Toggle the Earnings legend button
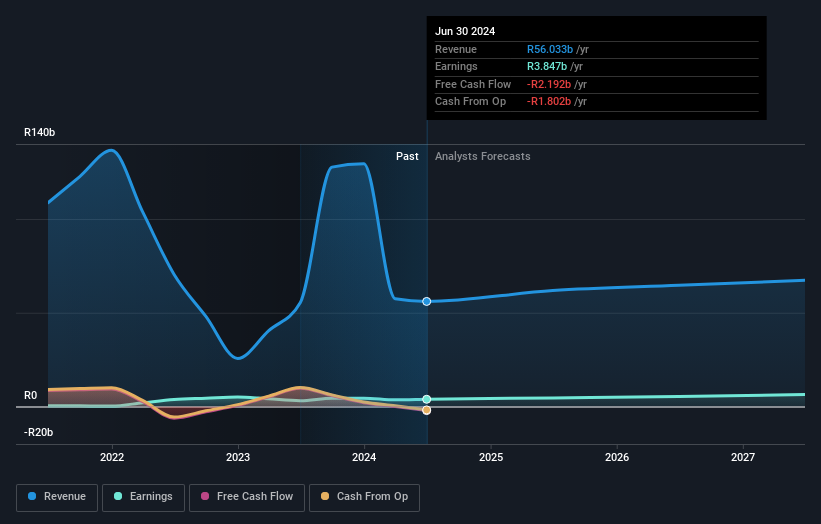The width and height of the screenshot is (821, 524). [x=143, y=497]
